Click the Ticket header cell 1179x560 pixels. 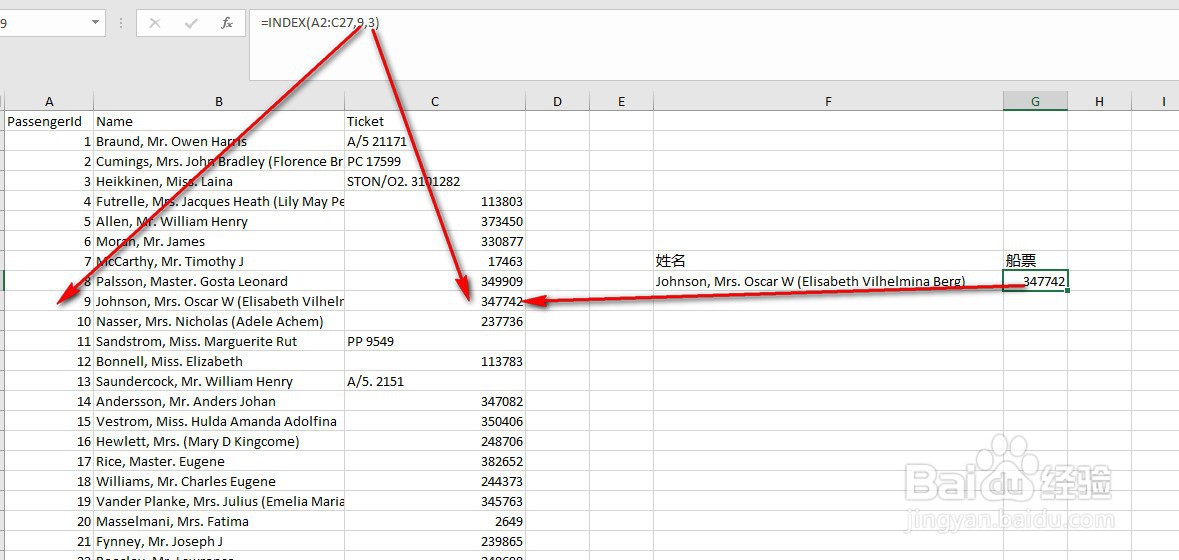[435, 121]
